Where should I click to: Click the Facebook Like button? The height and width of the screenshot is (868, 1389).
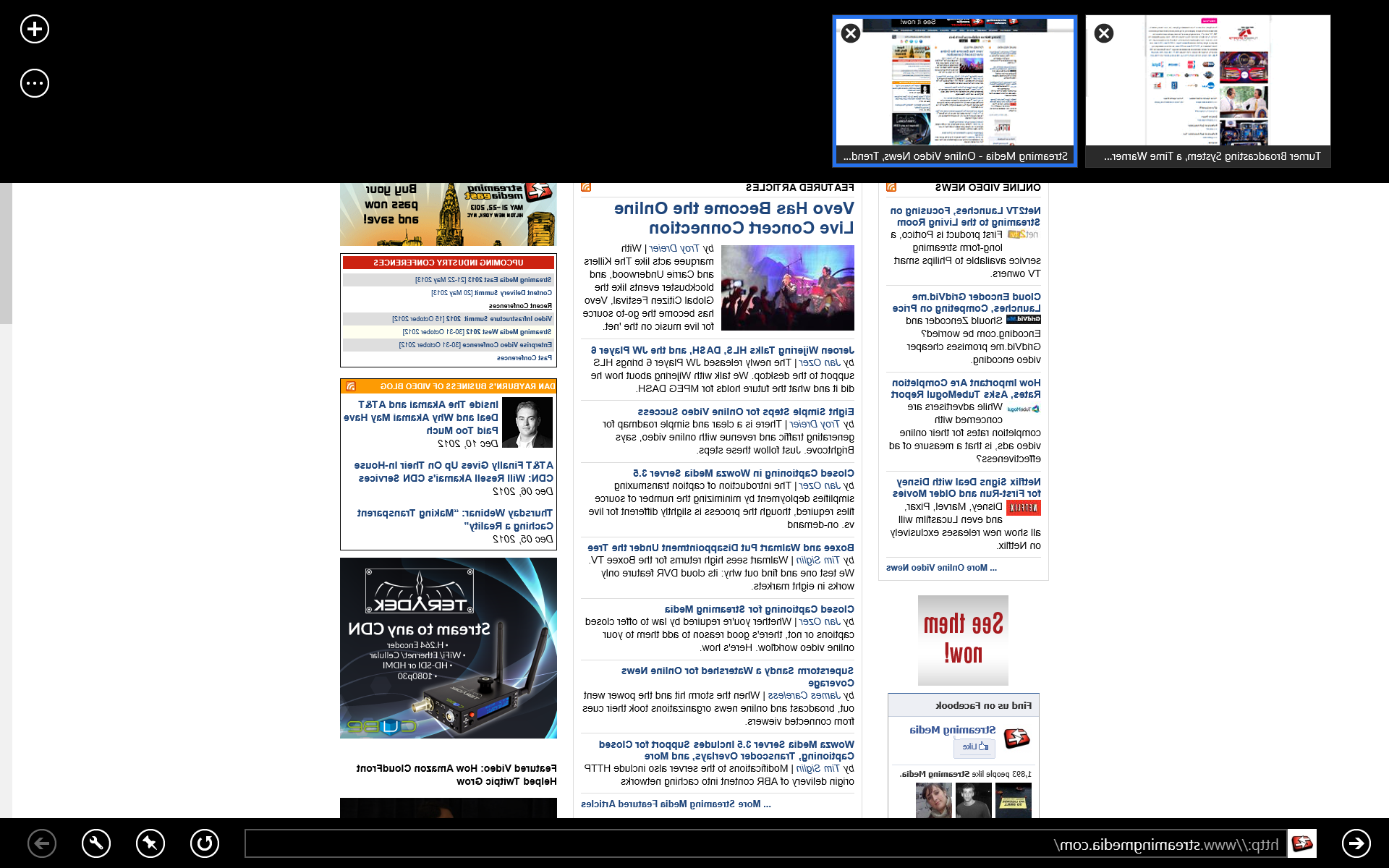point(974,747)
